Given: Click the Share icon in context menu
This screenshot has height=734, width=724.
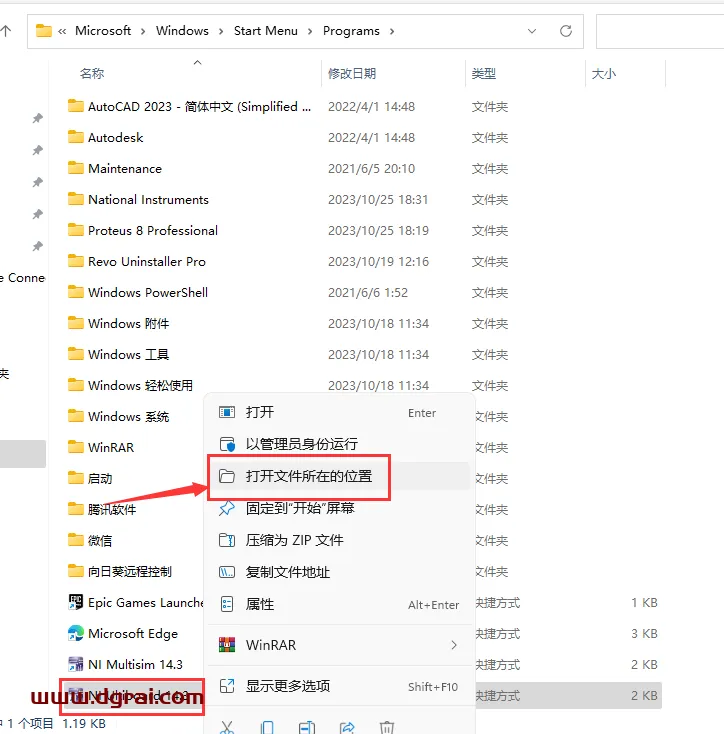Looking at the screenshot, I should click(x=347, y=727).
